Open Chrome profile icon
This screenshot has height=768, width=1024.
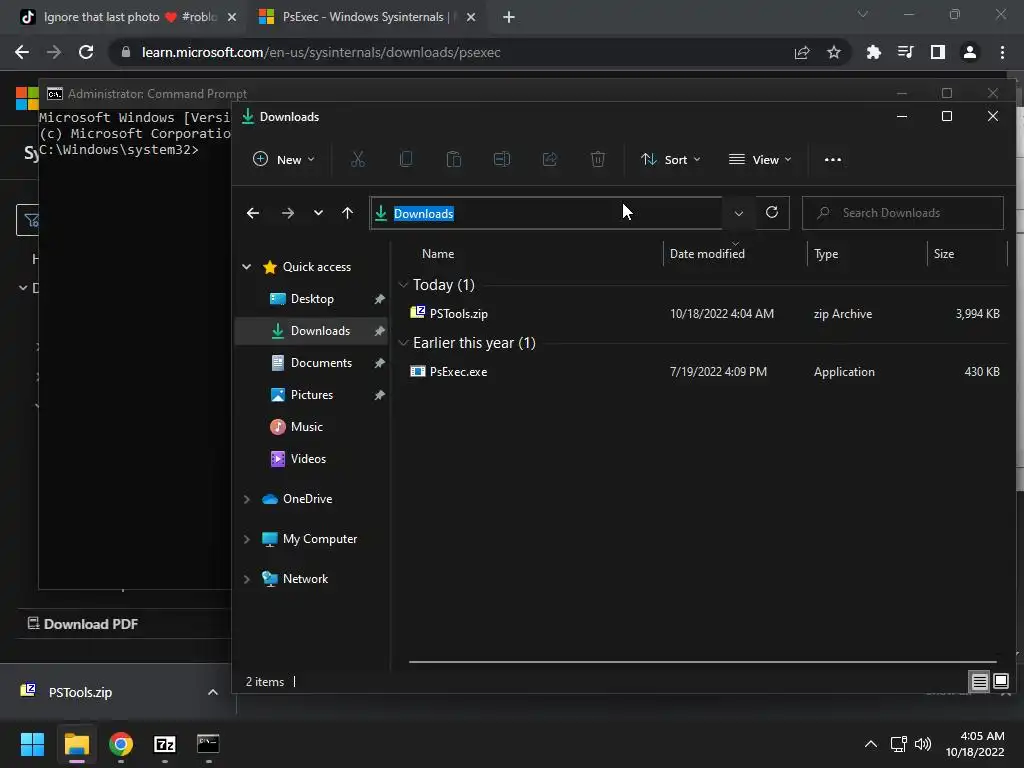[x=970, y=52]
